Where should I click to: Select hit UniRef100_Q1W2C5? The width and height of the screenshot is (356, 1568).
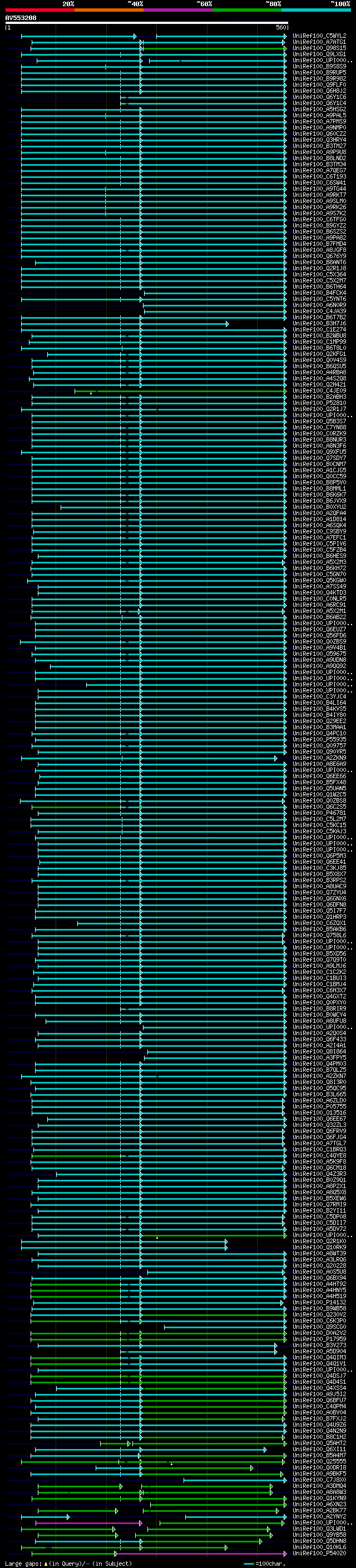[319, 794]
